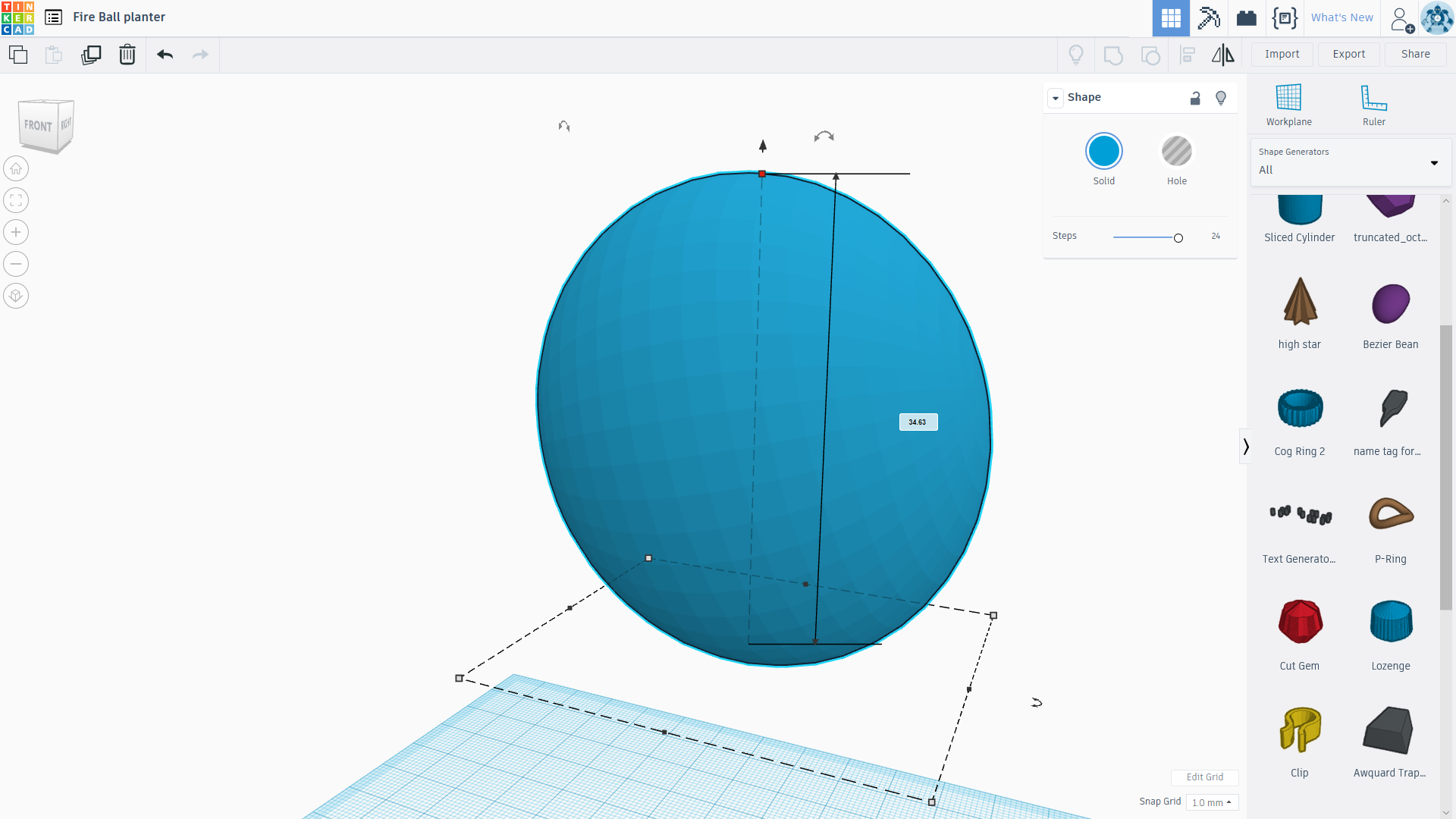
Task: Click the Fire Ball planter title
Action: (119, 17)
